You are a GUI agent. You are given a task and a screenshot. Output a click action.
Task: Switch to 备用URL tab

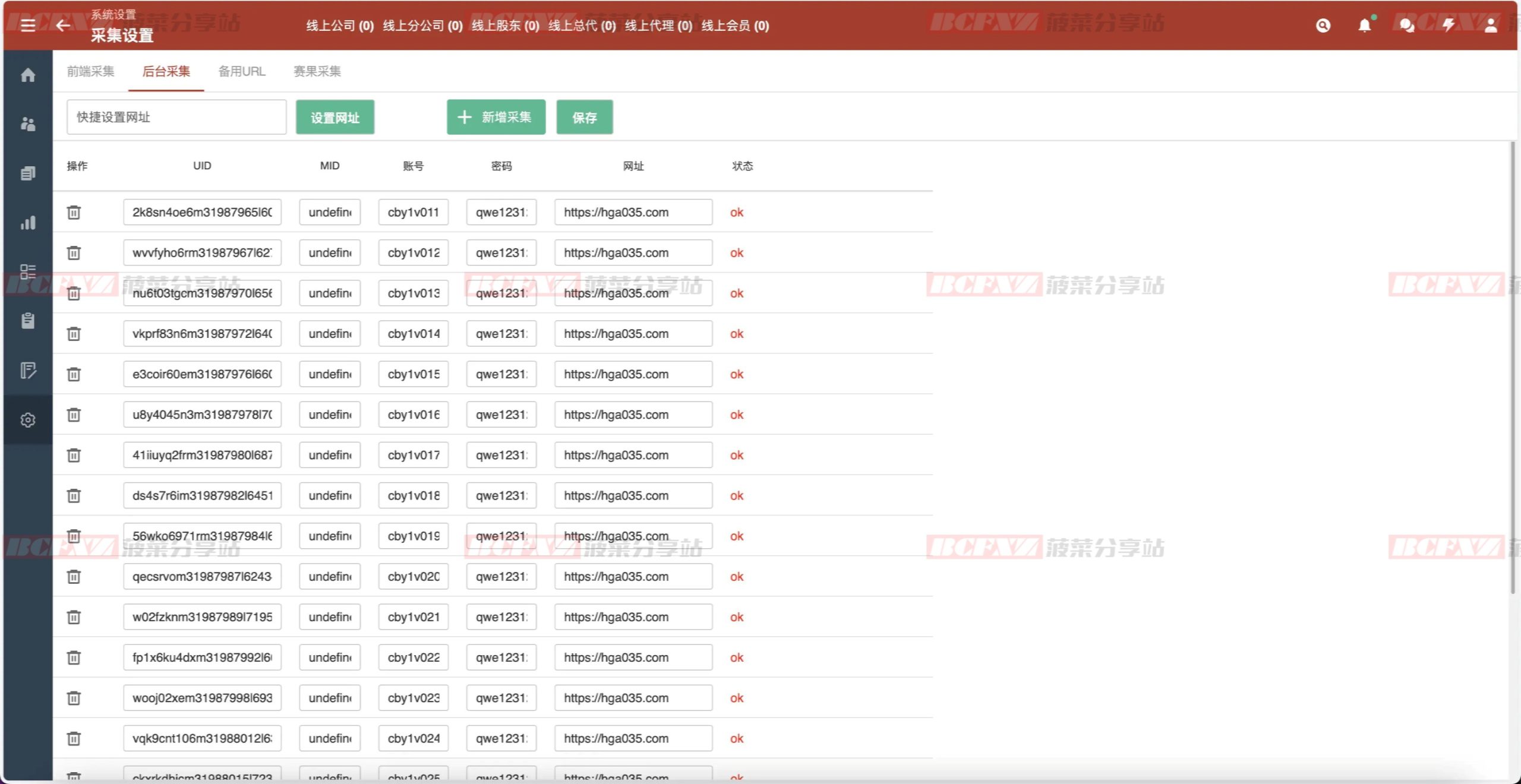[x=242, y=71]
